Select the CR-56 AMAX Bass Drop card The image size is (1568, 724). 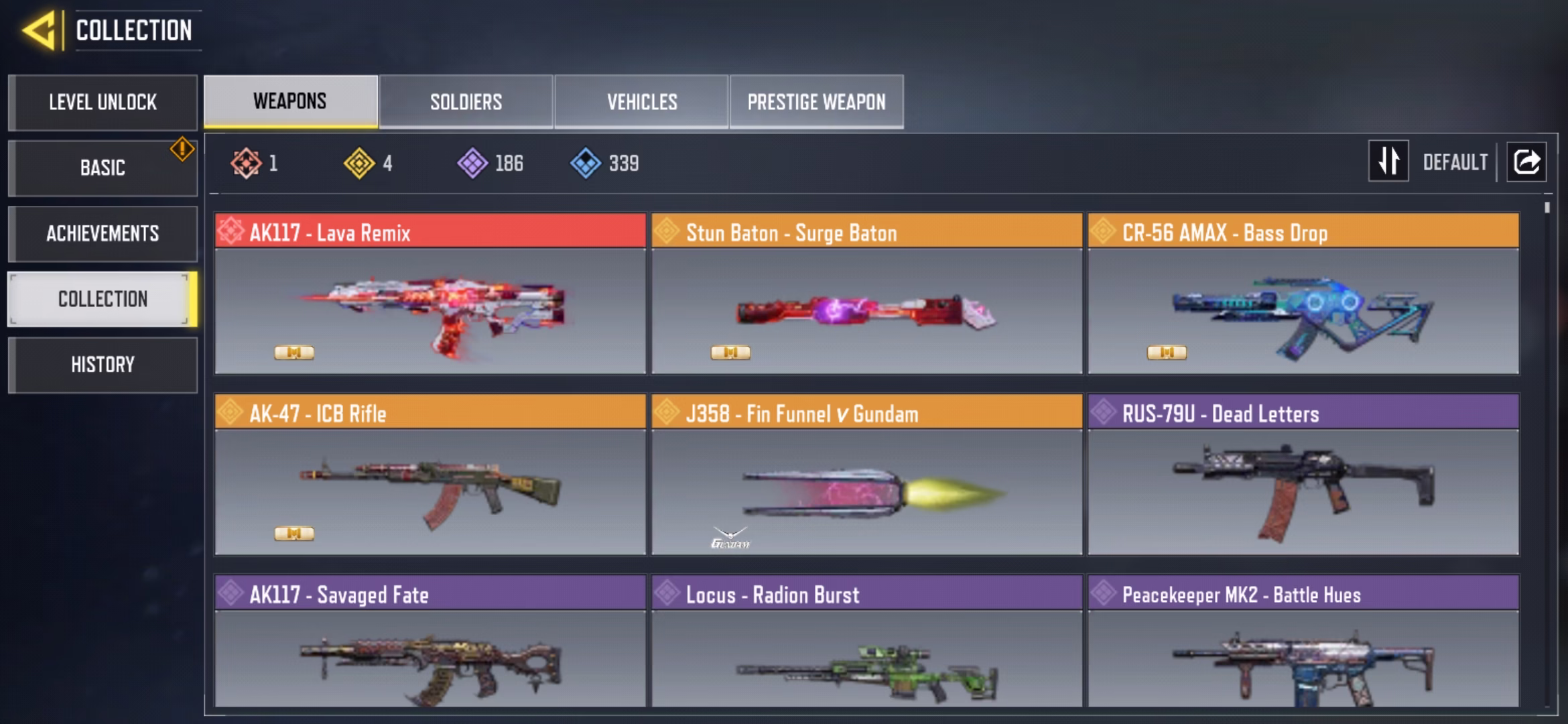[1303, 294]
